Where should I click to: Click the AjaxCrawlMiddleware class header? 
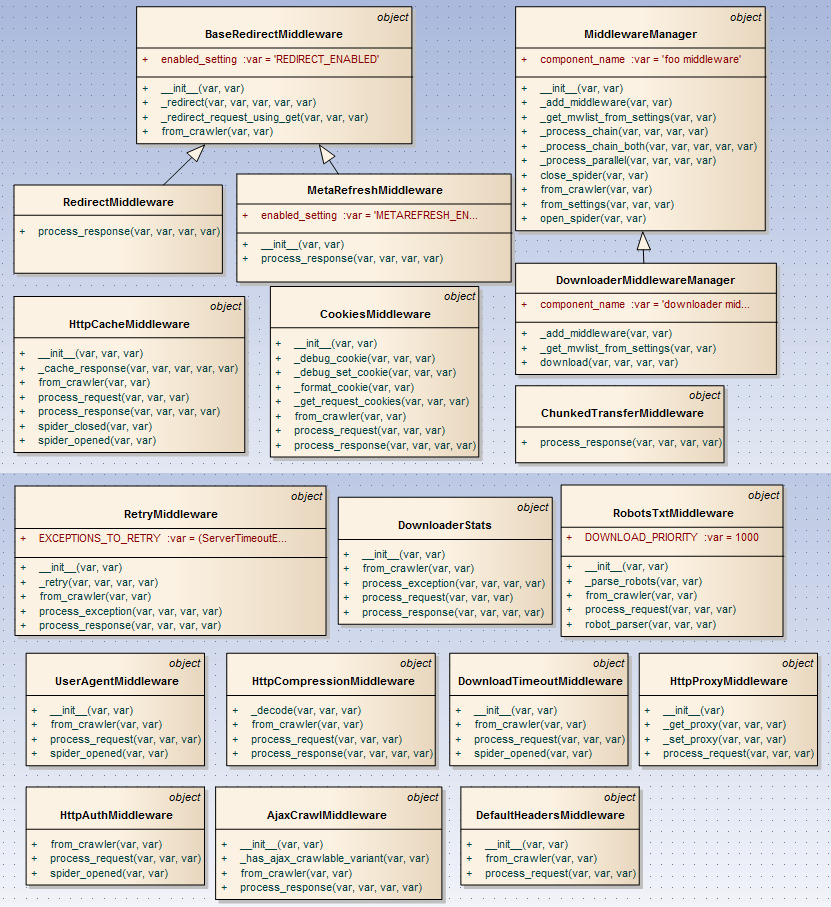click(328, 815)
